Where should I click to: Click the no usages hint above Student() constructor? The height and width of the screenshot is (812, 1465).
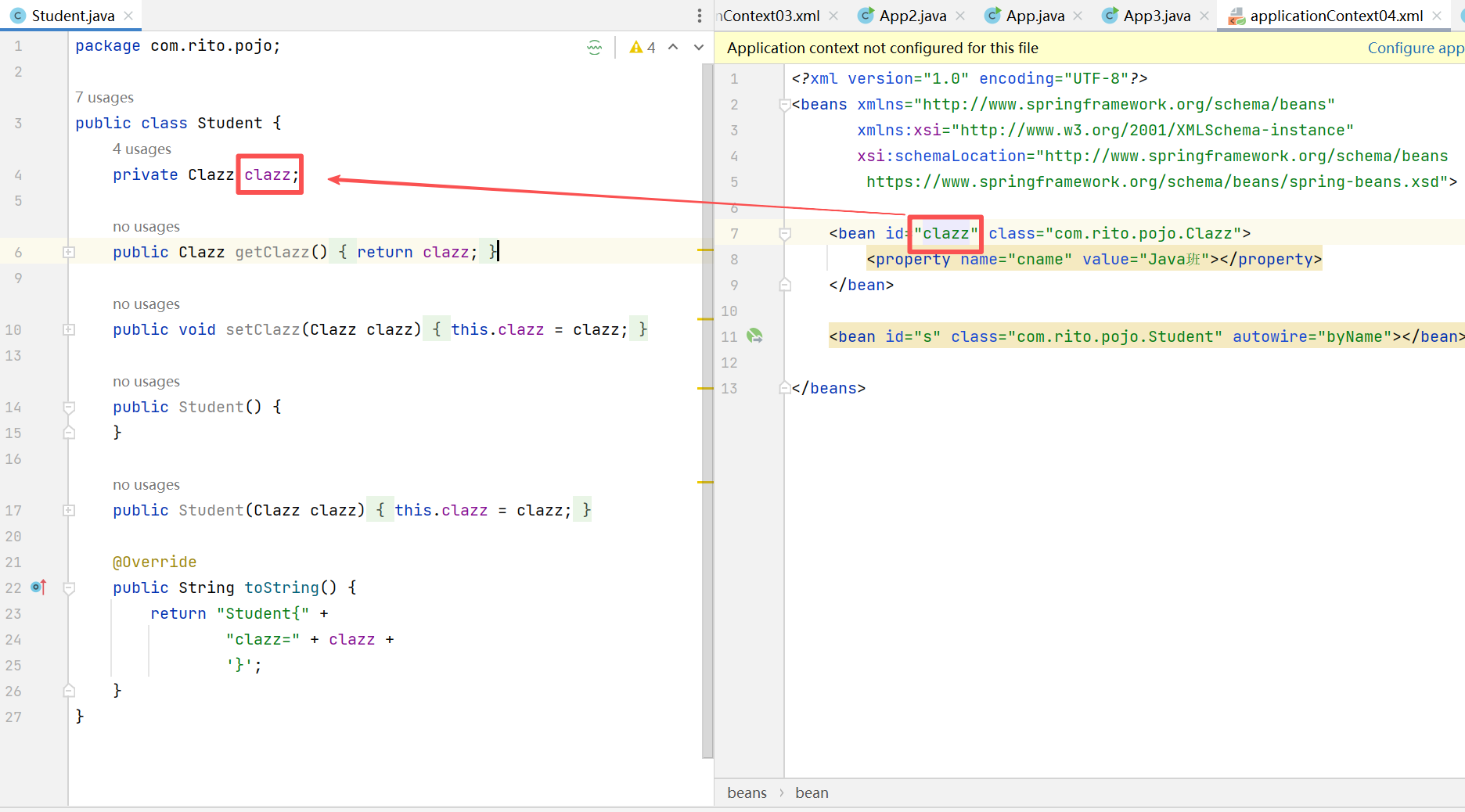pos(146,381)
